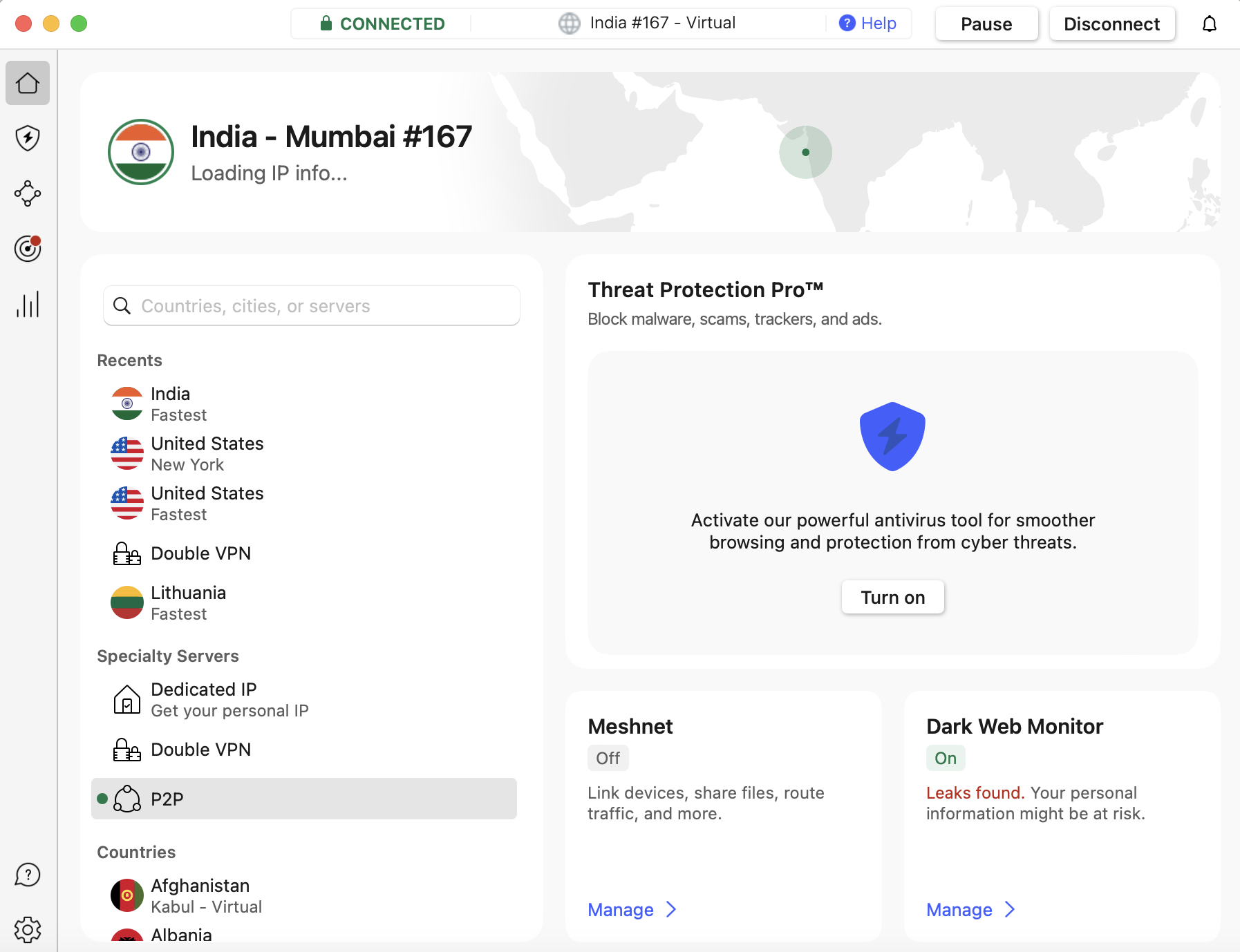Connect to India Fastest in Recents
1240x952 pixels.
pos(304,403)
